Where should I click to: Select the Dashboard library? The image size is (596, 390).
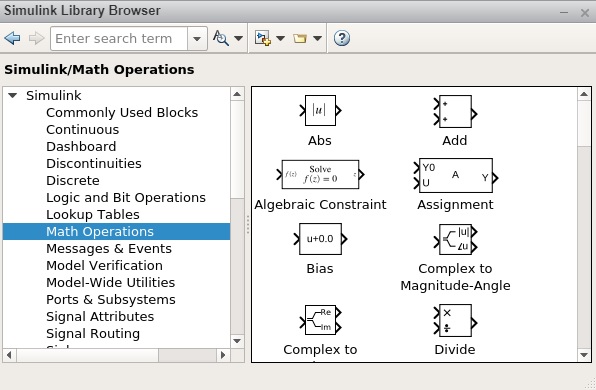(x=81, y=146)
